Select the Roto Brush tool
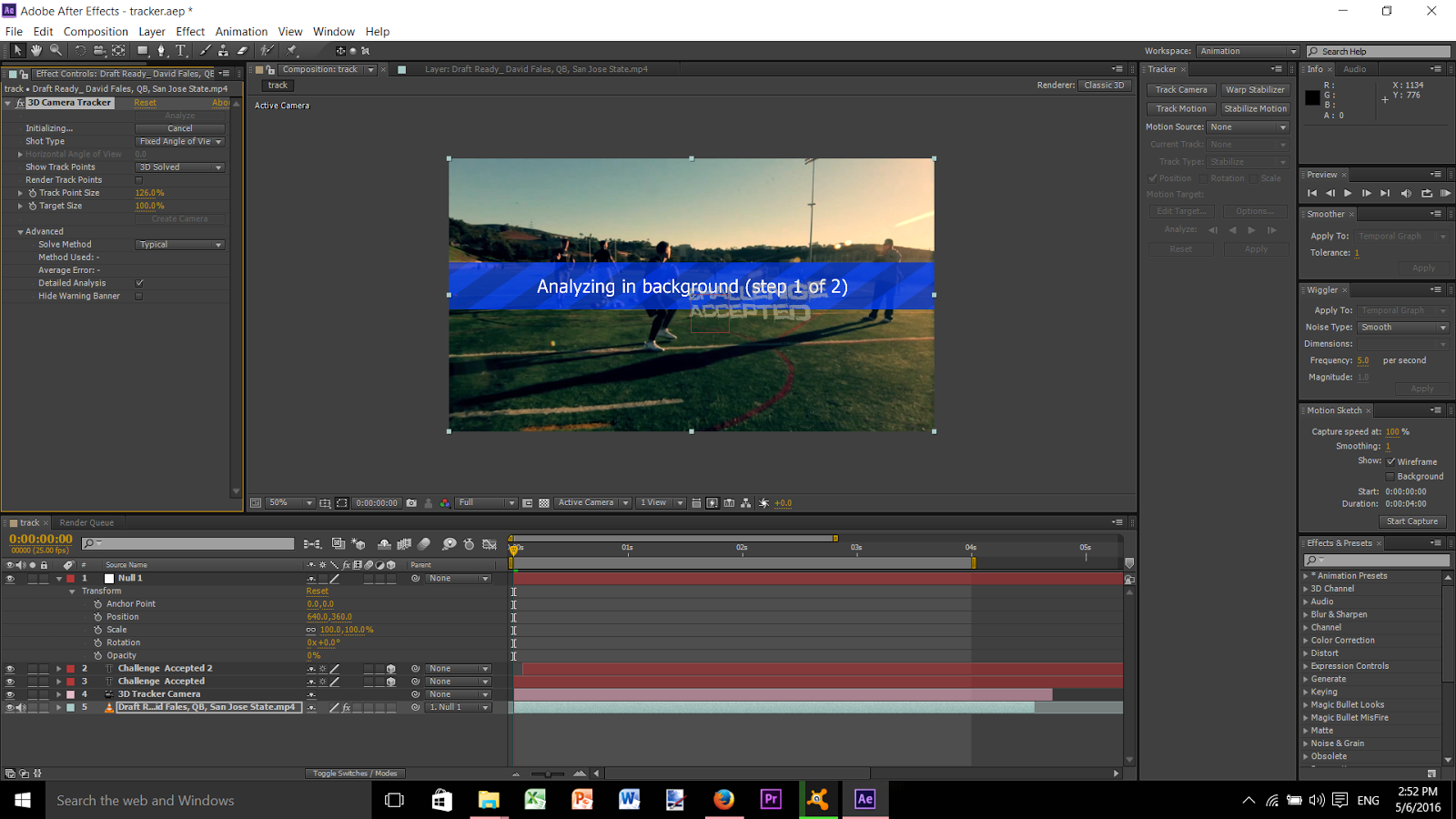 (x=268, y=51)
